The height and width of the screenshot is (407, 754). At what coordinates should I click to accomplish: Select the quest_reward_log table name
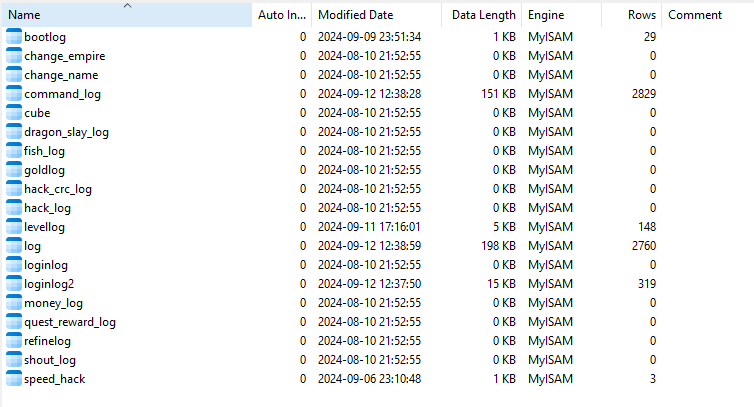coord(70,322)
